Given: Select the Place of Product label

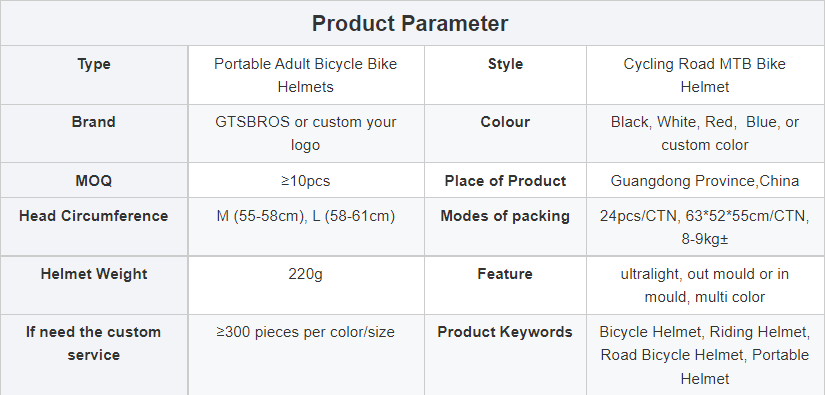Looking at the screenshot, I should tap(505, 181).
